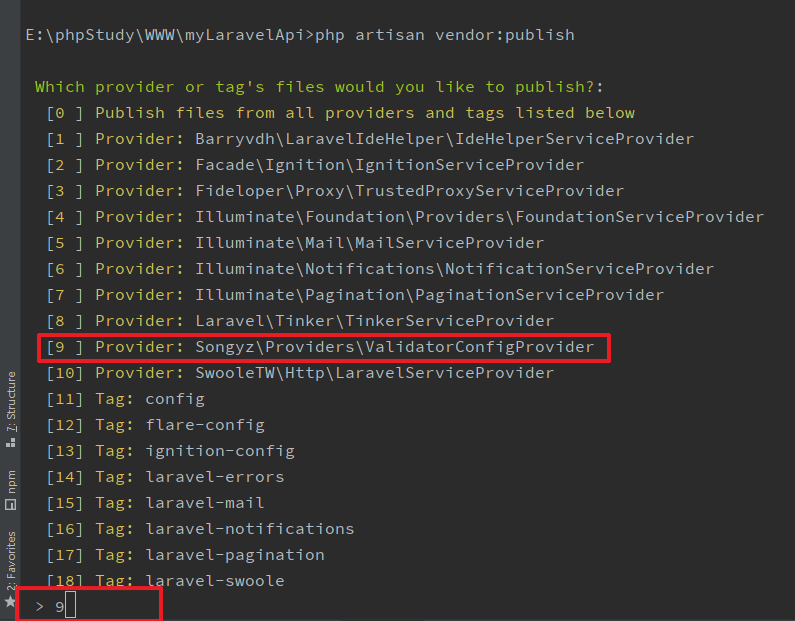Click the Favorites star icon

click(11, 602)
